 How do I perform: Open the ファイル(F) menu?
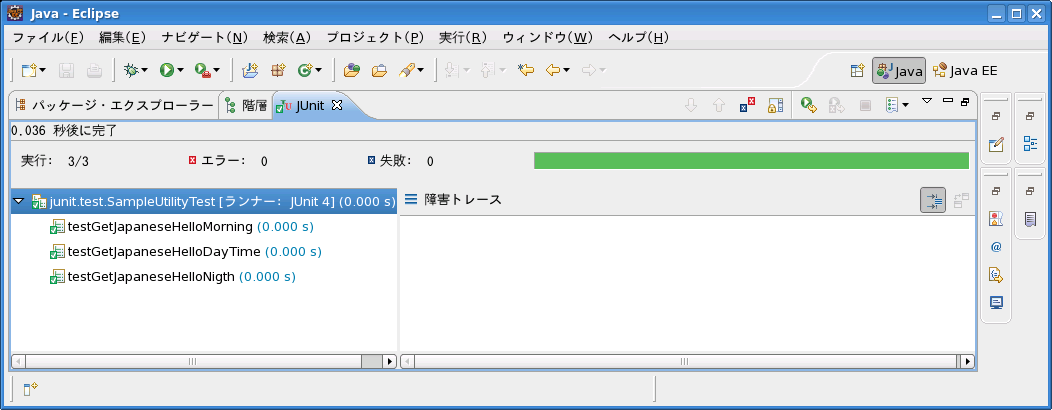click(x=48, y=38)
